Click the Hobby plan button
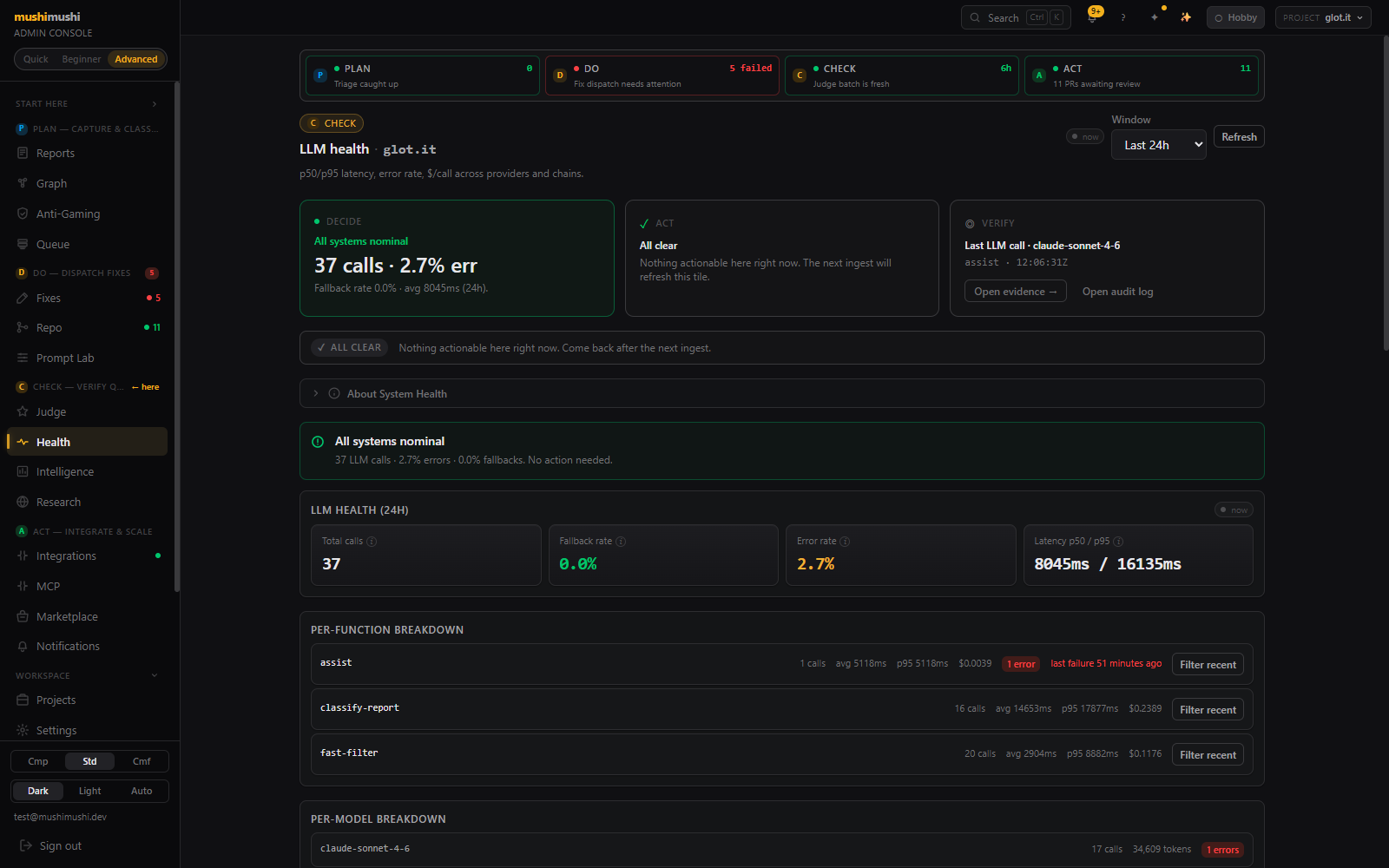The height and width of the screenshot is (868, 1389). [x=1235, y=17]
